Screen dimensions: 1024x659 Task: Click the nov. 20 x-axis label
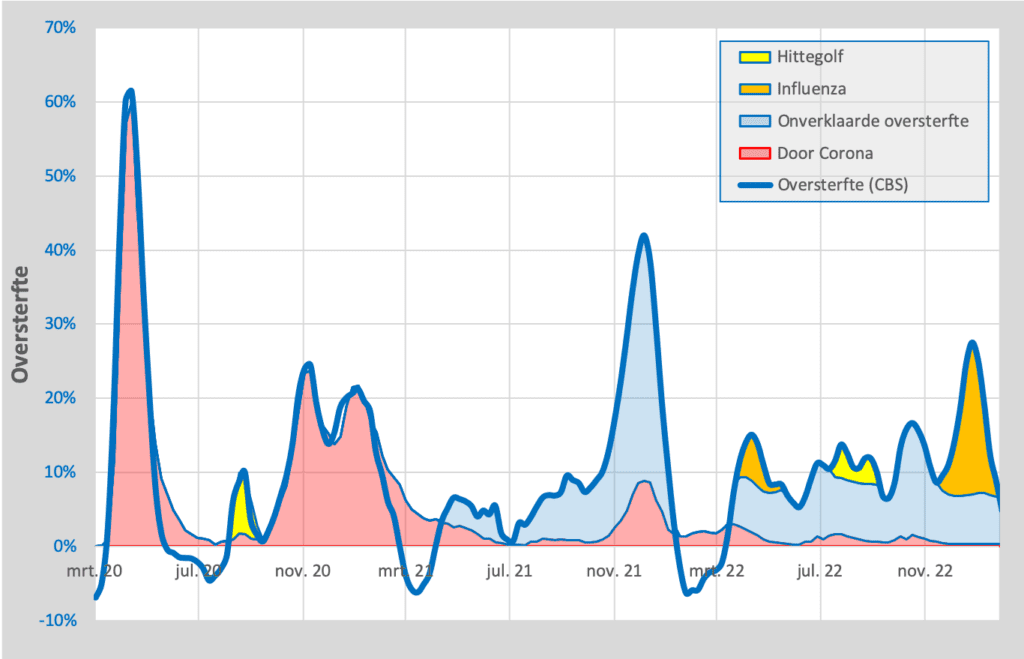[x=302, y=571]
